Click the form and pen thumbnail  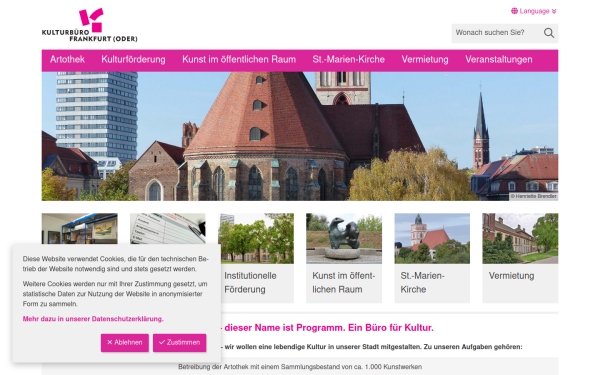[x=168, y=228]
